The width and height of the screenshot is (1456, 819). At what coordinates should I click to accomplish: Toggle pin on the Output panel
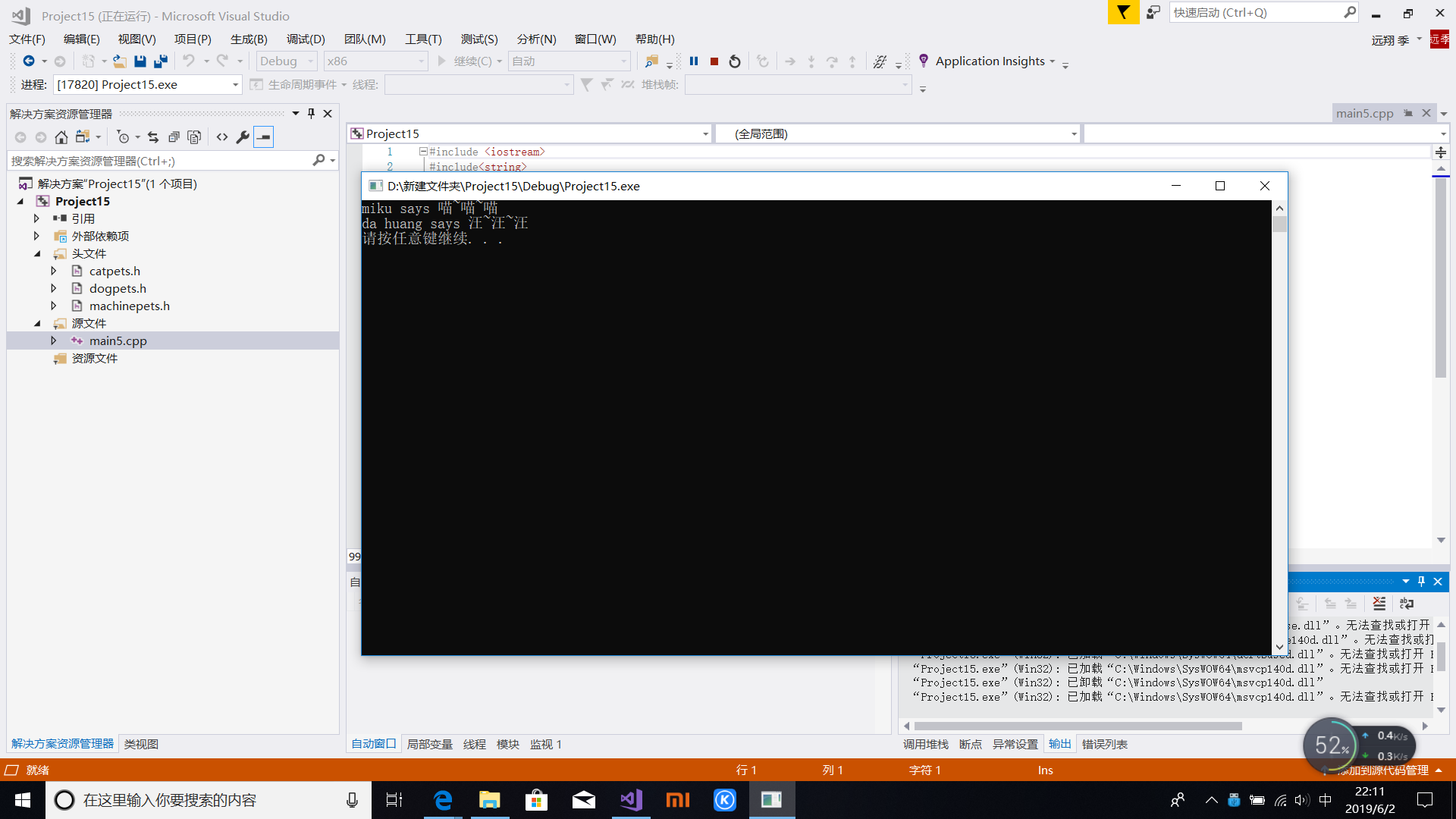click(1421, 582)
